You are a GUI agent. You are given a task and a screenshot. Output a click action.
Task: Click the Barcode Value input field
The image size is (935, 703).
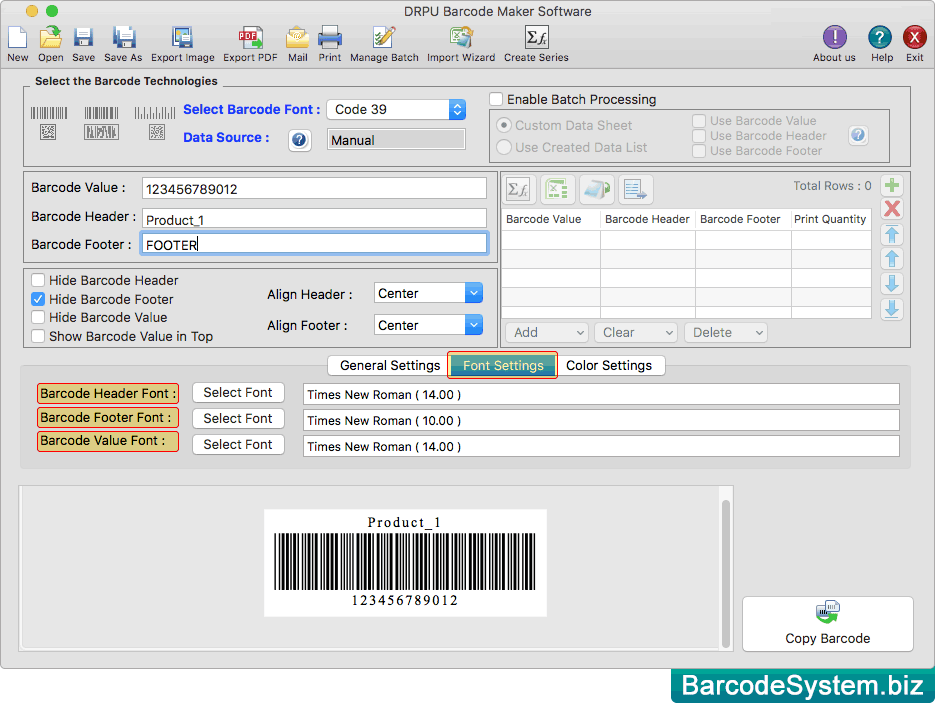(314, 188)
